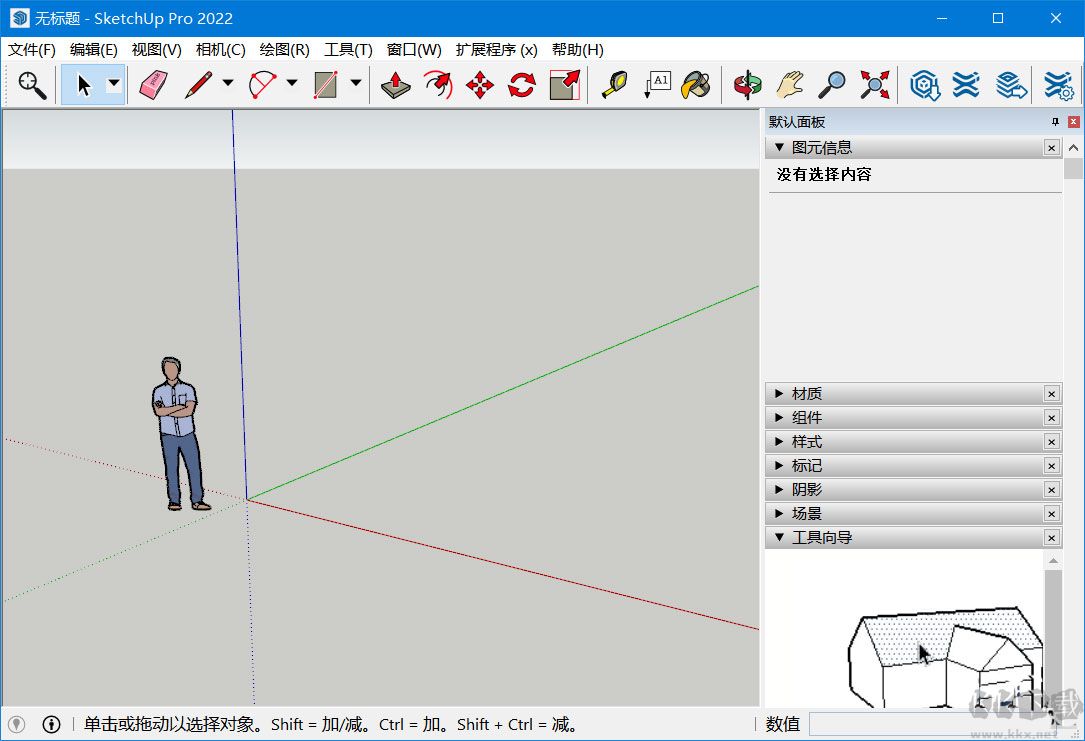The height and width of the screenshot is (741, 1085).
Task: Select the Rotate tool
Action: pyautogui.click(x=521, y=85)
